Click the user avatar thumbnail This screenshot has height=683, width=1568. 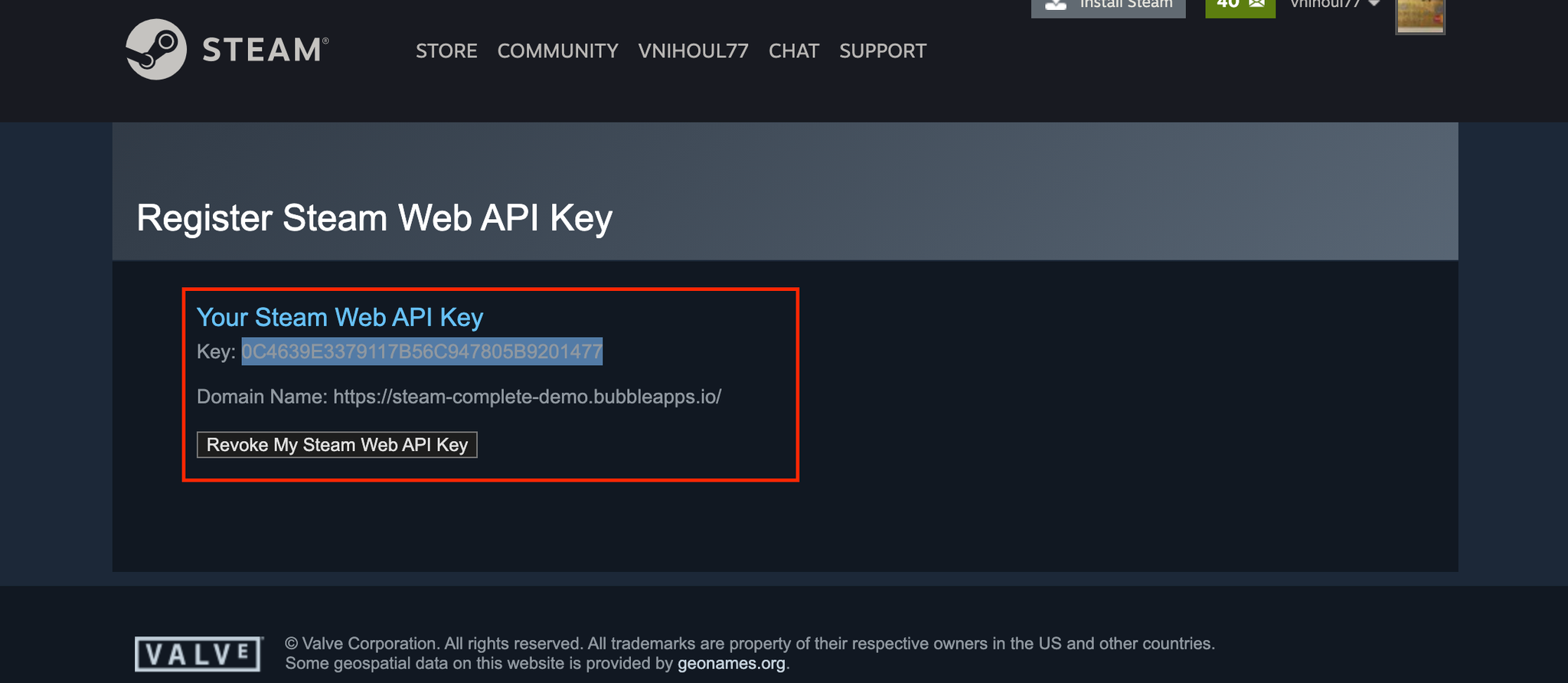tap(1420, 15)
